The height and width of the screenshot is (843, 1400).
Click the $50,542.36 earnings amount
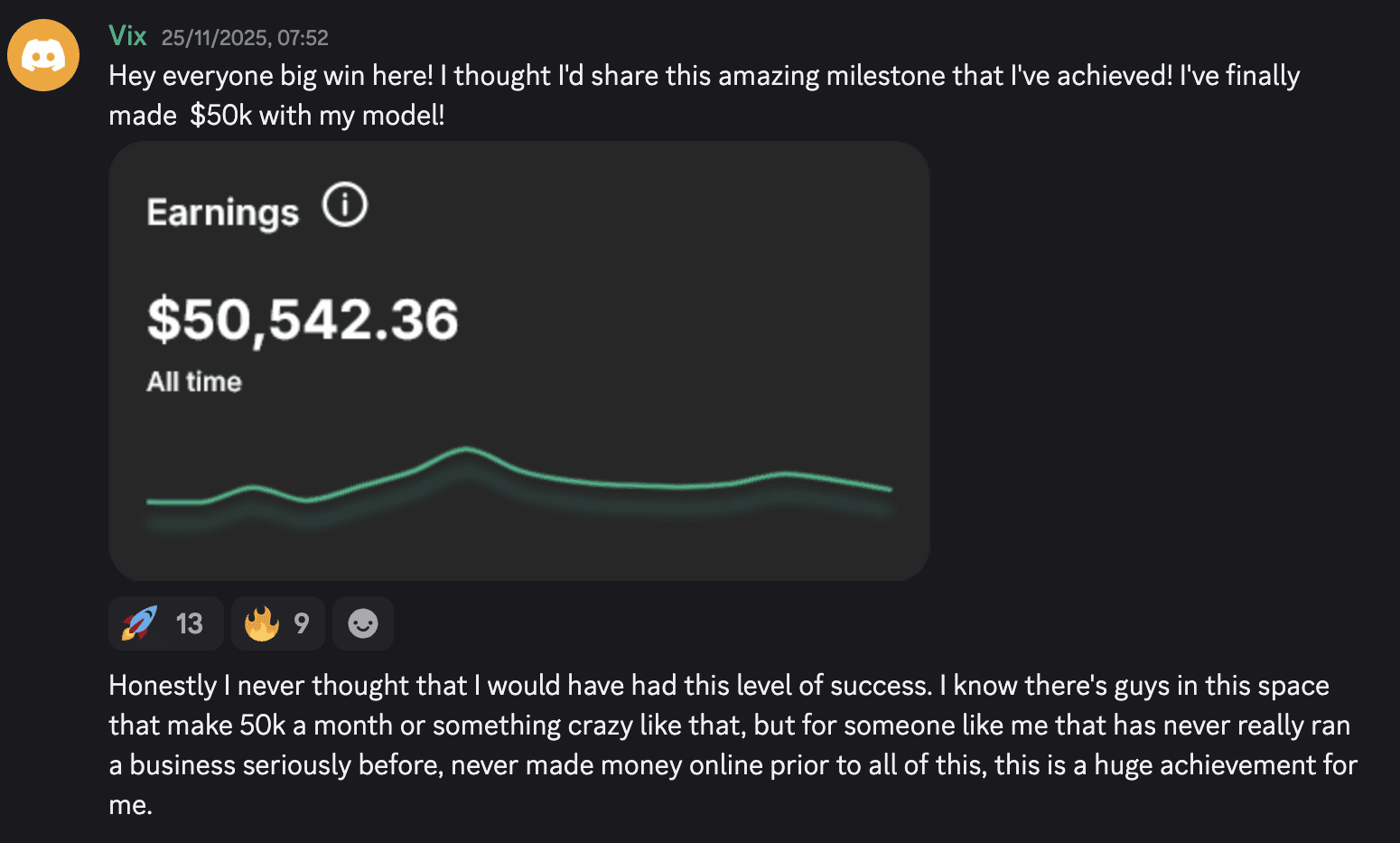pyautogui.click(x=303, y=319)
